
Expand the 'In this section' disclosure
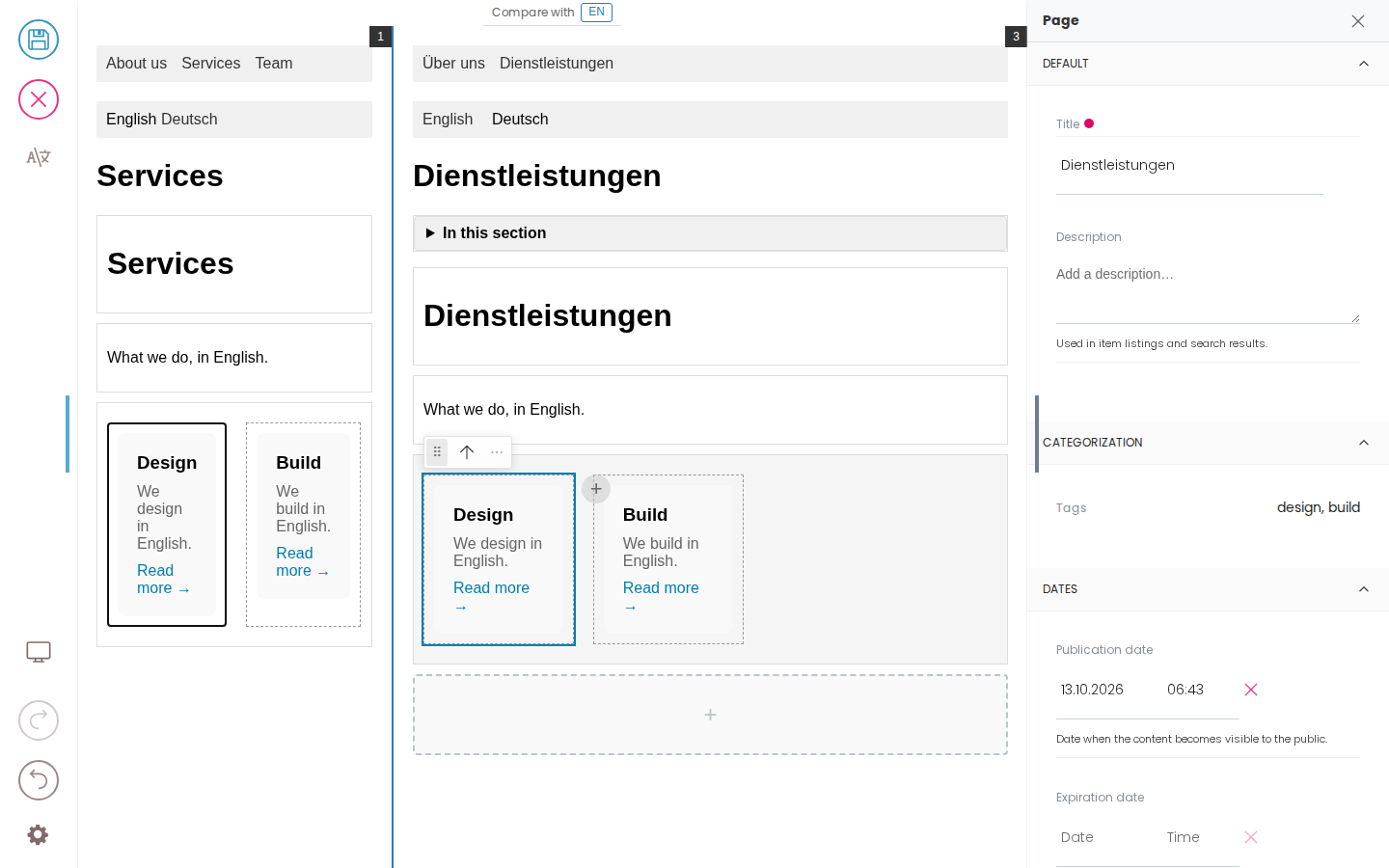710,233
